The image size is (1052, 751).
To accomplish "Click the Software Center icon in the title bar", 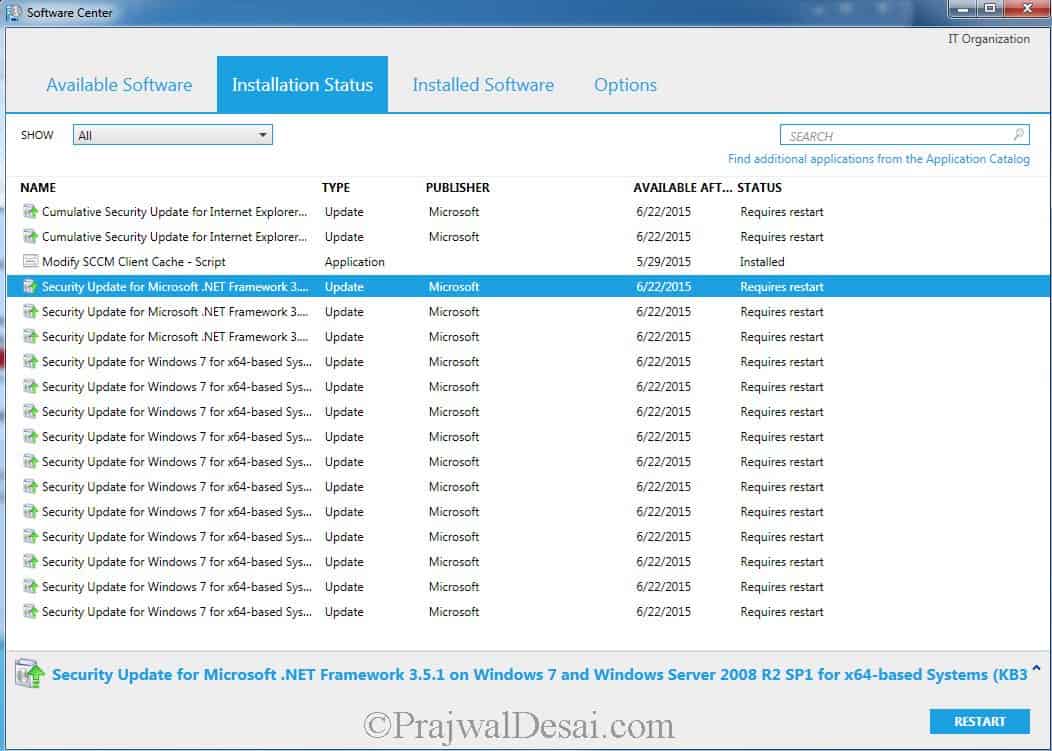I will click(13, 12).
